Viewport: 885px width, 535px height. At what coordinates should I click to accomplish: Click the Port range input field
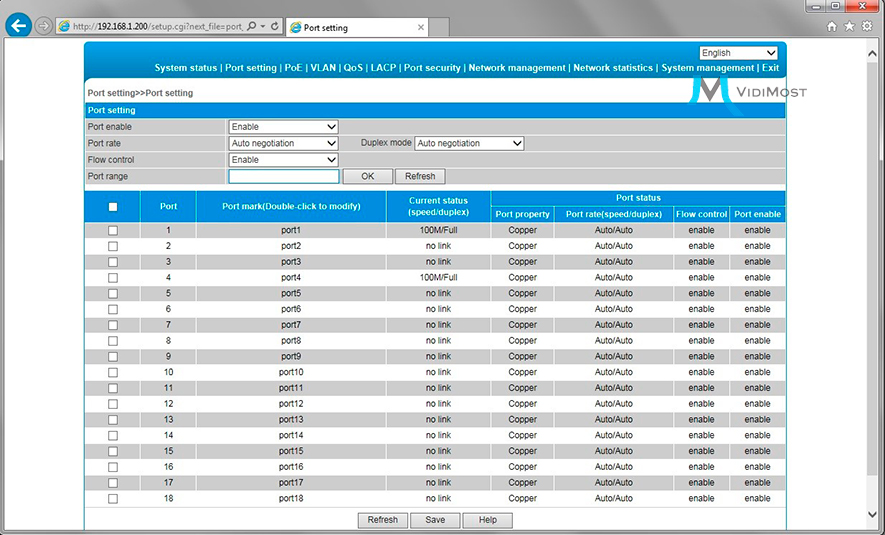tap(283, 176)
